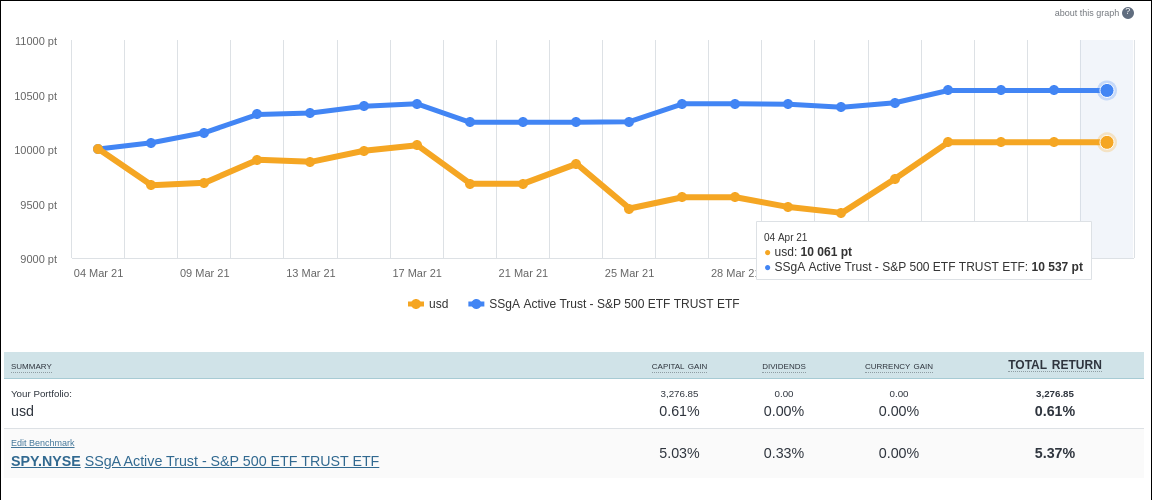Click the Summary header label
Screen dimensions: 1158x500
click(x=31, y=367)
